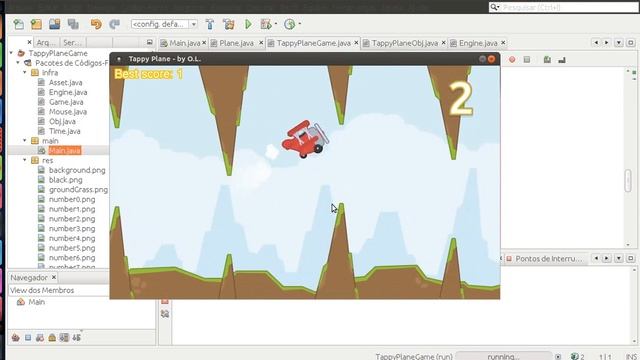Open the Ser... services tab

73,42
